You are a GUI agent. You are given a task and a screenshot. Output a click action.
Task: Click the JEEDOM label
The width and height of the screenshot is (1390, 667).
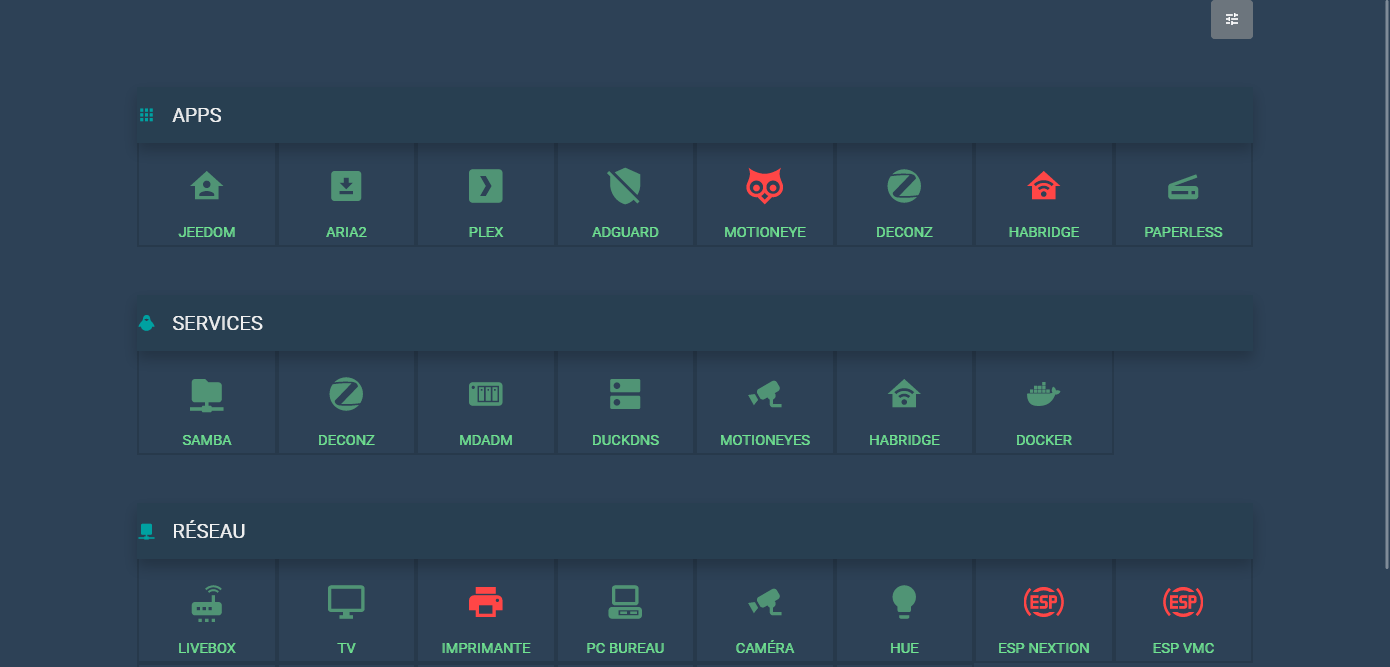[x=207, y=232]
